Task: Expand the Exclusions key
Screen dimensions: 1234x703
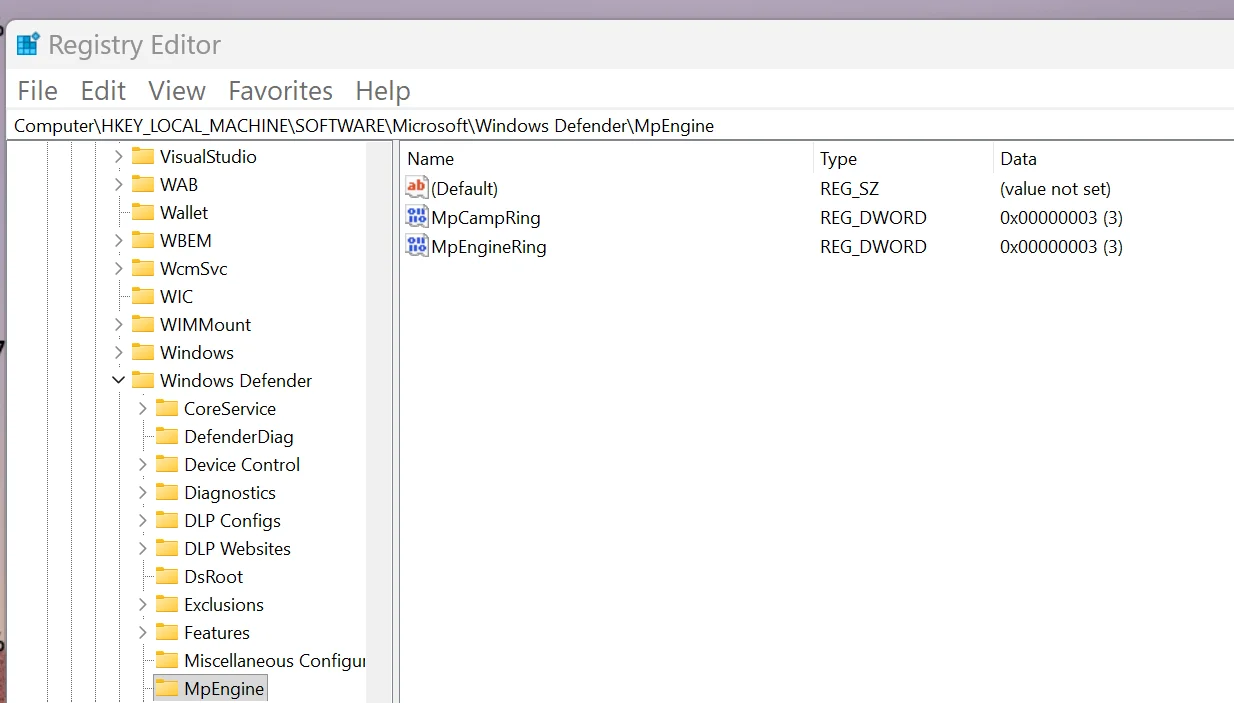Action: click(x=143, y=604)
